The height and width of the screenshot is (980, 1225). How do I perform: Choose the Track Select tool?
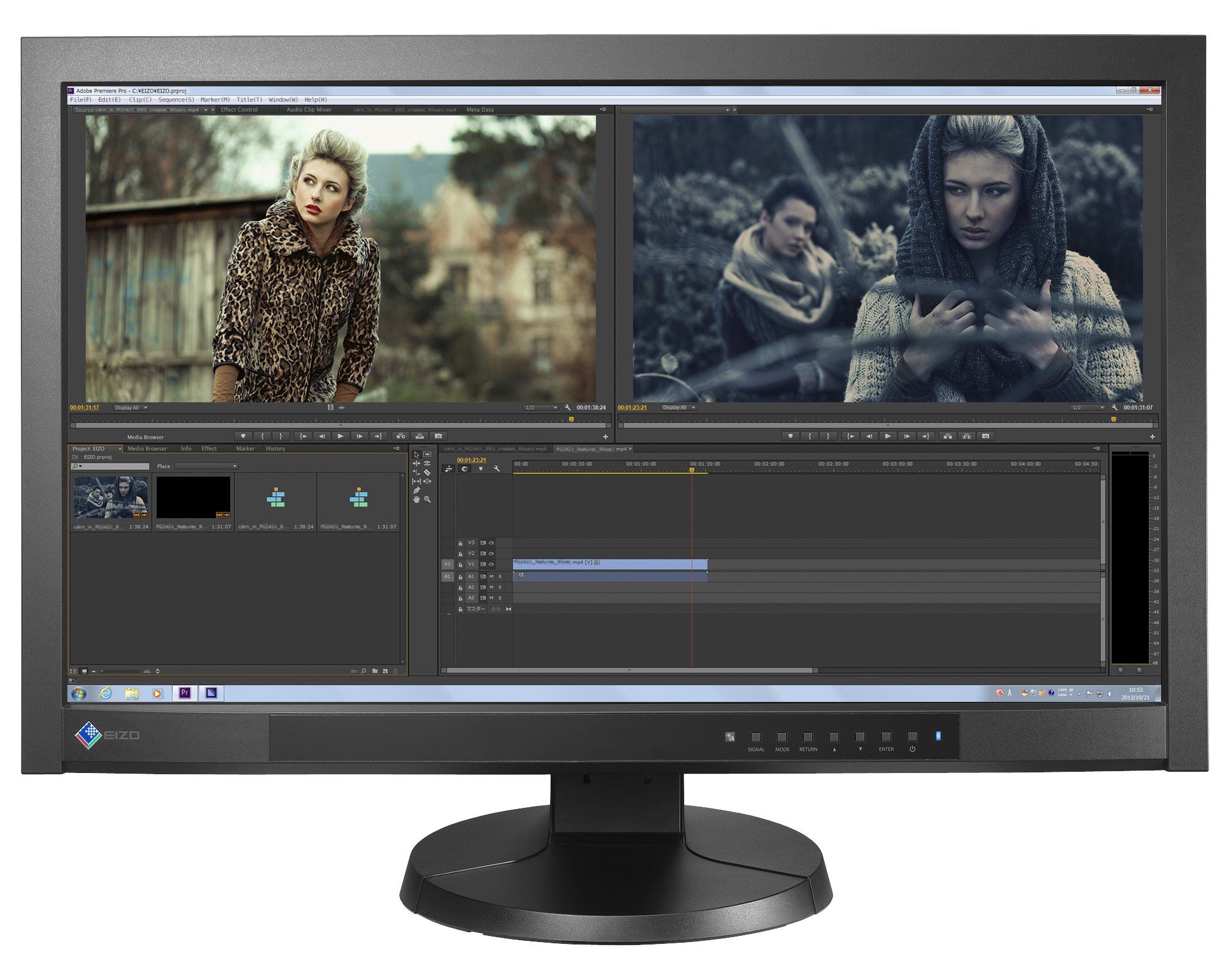(x=427, y=454)
